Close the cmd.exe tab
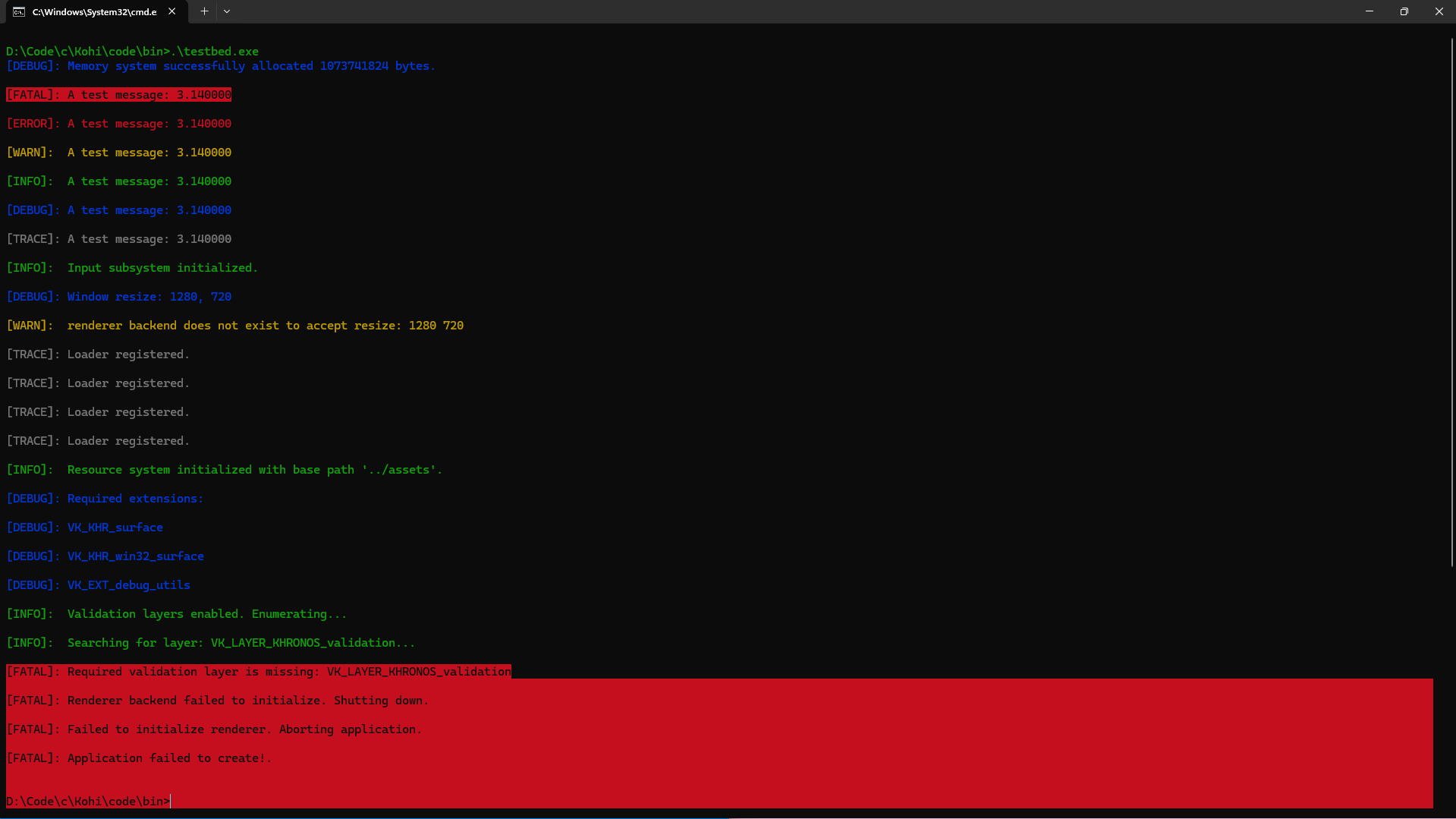This screenshot has height=819, width=1456. click(172, 11)
